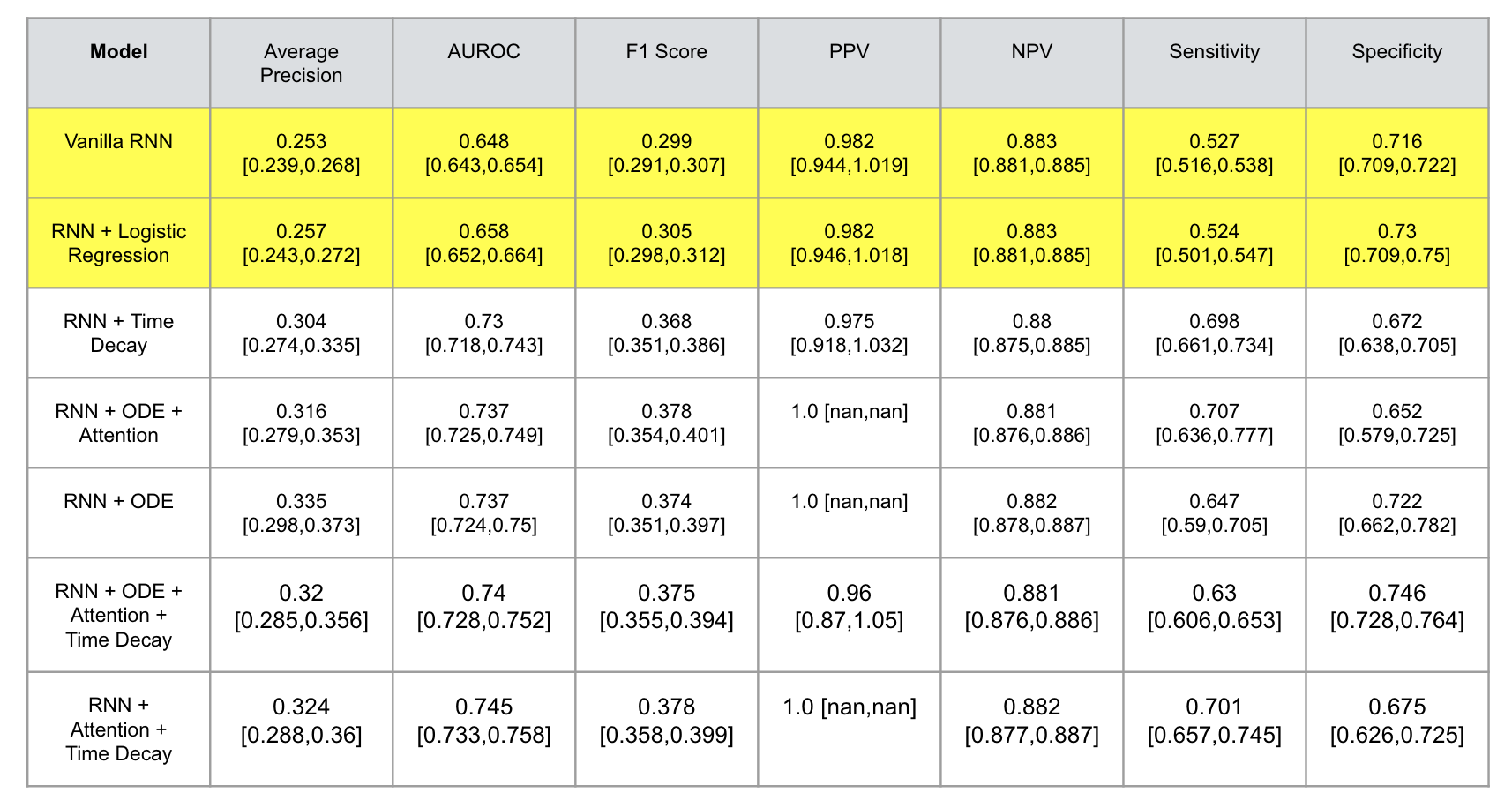Image resolution: width=1512 pixels, height=808 pixels.
Task: Select the F1 Score header cell
Action: pyautogui.click(x=666, y=52)
